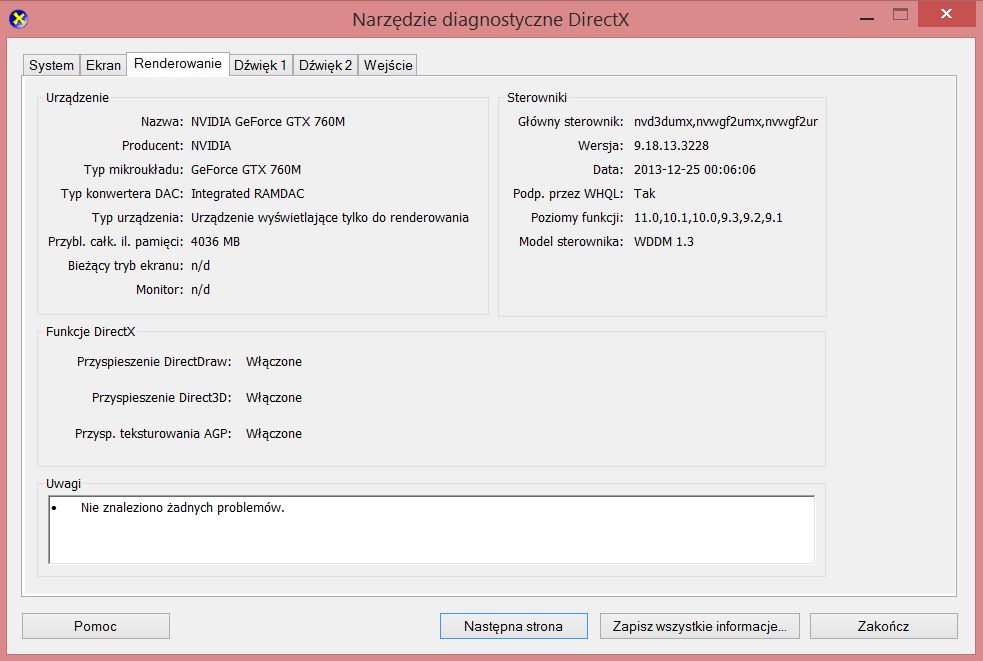This screenshot has width=983, height=661.
Task: Click the 'Przysp. teksturowania AGP:' label
Action: coord(153,433)
